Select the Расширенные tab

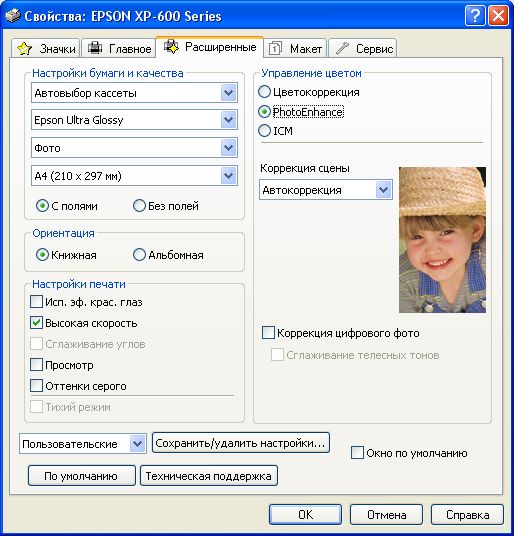point(210,47)
